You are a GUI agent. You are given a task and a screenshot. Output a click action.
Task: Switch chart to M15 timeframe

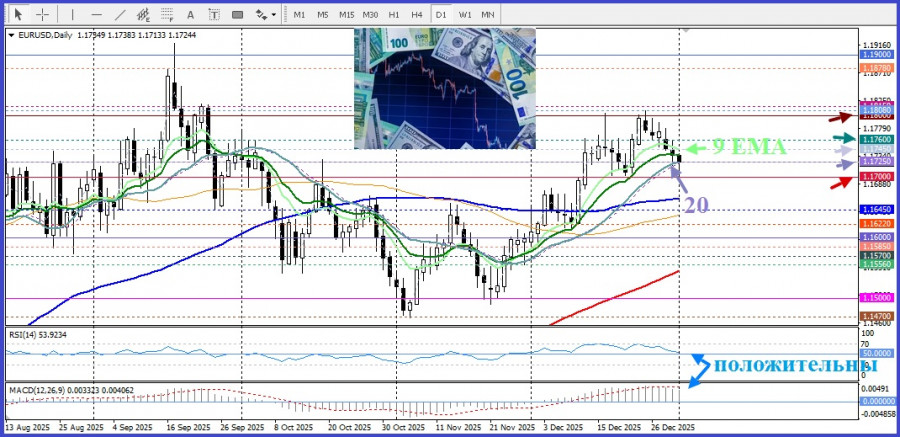pos(346,14)
